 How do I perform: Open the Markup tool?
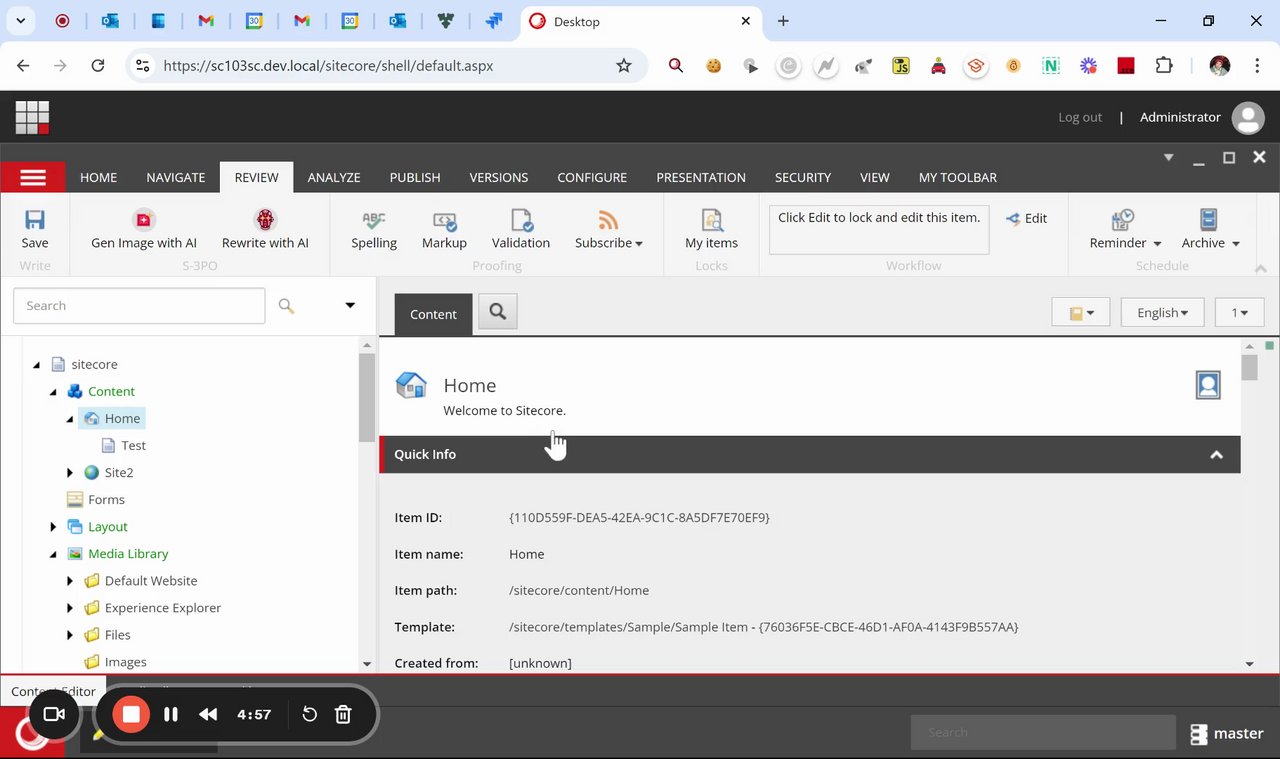pyautogui.click(x=444, y=229)
